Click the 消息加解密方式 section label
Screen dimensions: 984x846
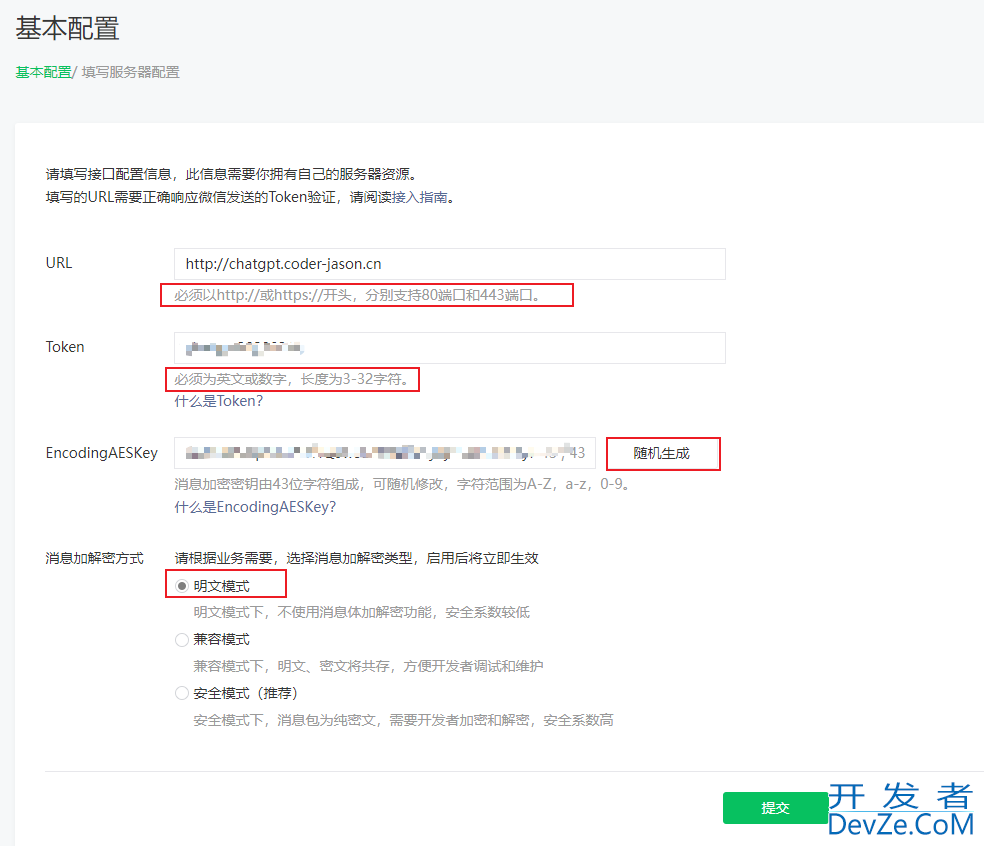tap(94, 558)
